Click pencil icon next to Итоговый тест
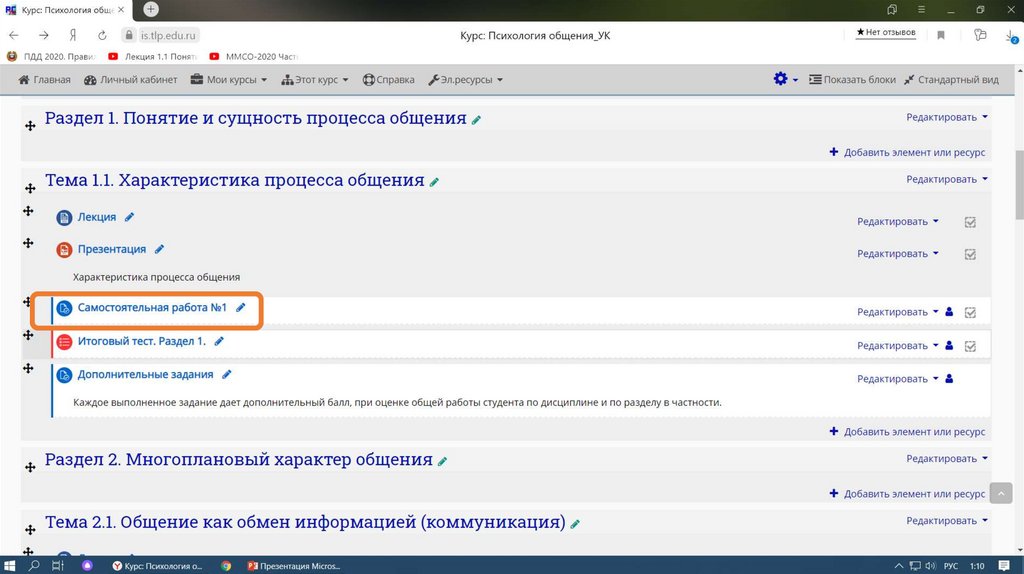1024x574 pixels. [219, 341]
